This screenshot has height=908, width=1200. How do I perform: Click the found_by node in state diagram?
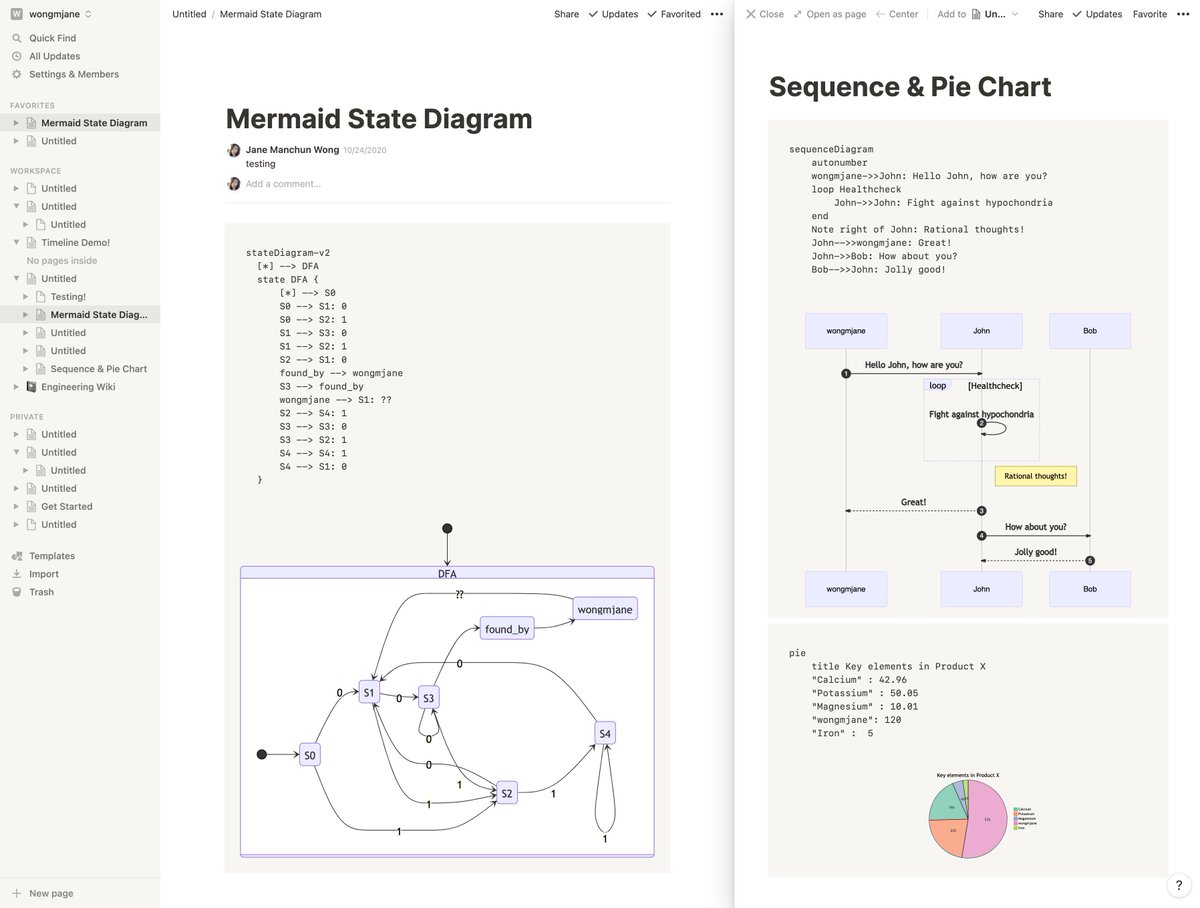[507, 629]
